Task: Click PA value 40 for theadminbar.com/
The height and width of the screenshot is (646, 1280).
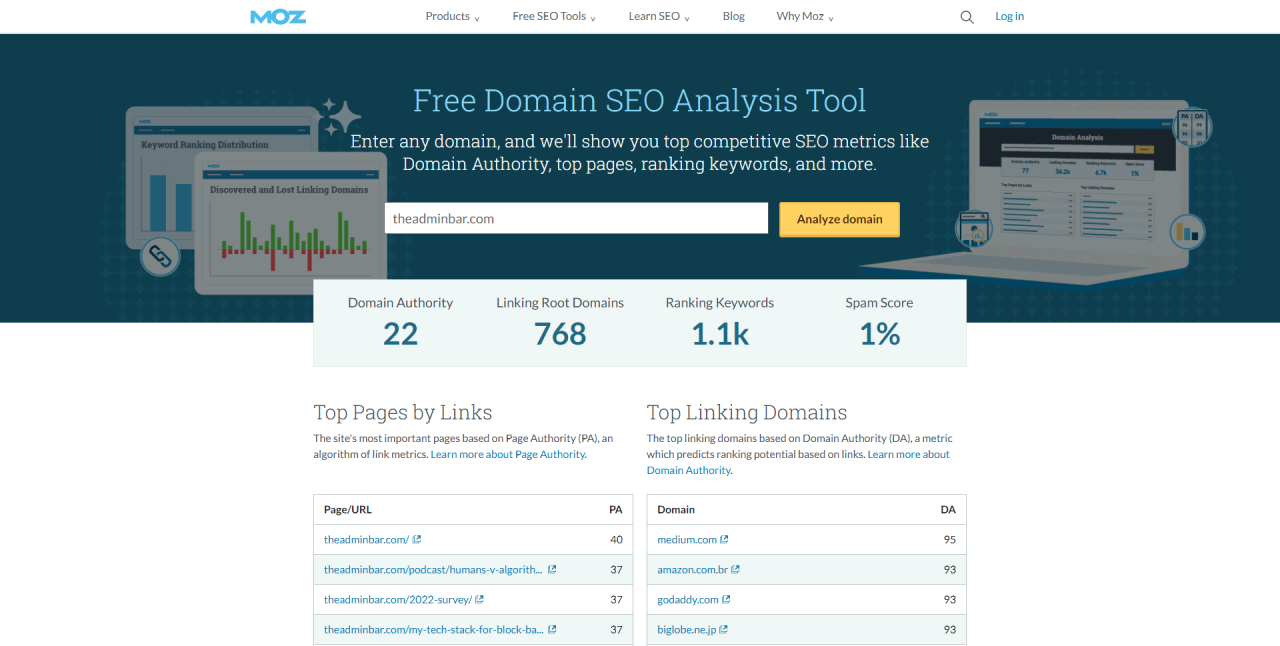Action: pos(616,539)
